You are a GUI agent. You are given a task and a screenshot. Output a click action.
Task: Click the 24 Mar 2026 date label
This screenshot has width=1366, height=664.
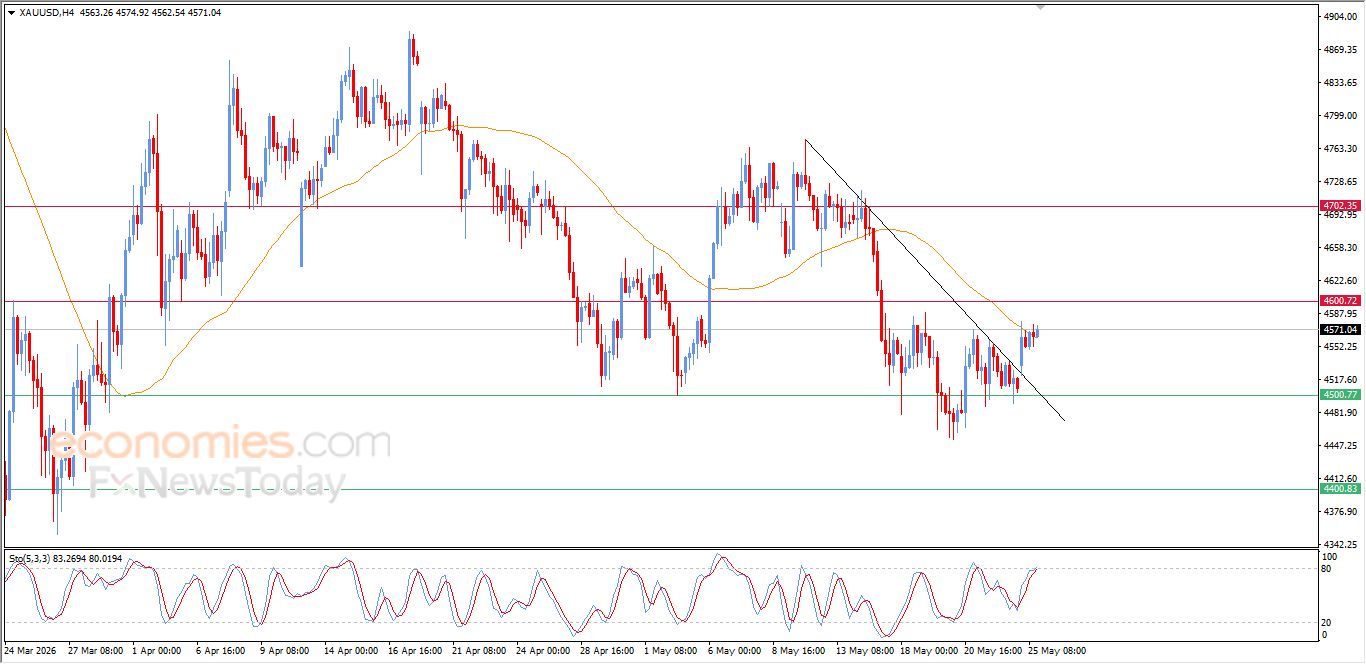[31, 651]
